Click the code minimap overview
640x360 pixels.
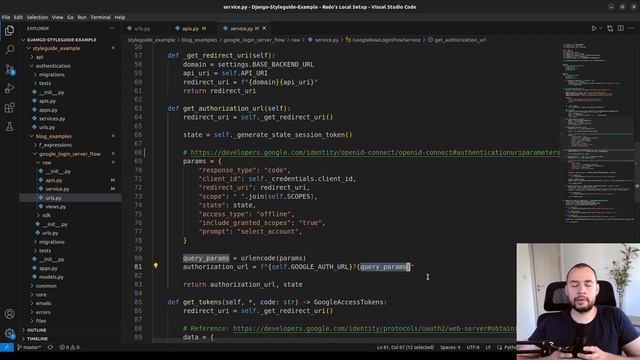pyautogui.click(x=598, y=133)
